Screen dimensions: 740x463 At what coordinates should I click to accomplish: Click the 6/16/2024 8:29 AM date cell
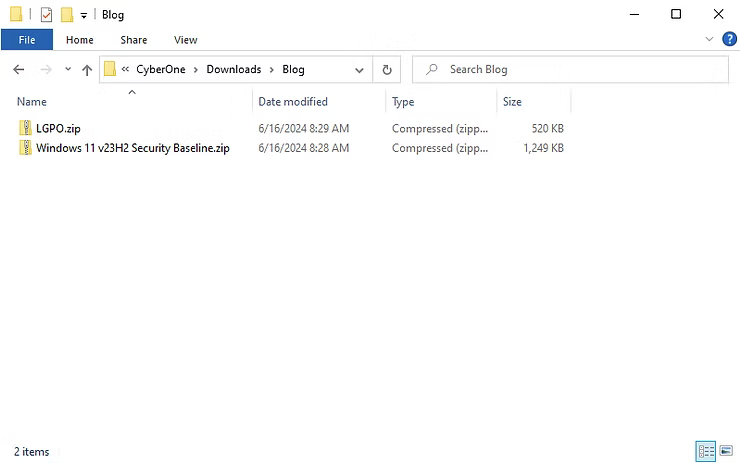(303, 128)
